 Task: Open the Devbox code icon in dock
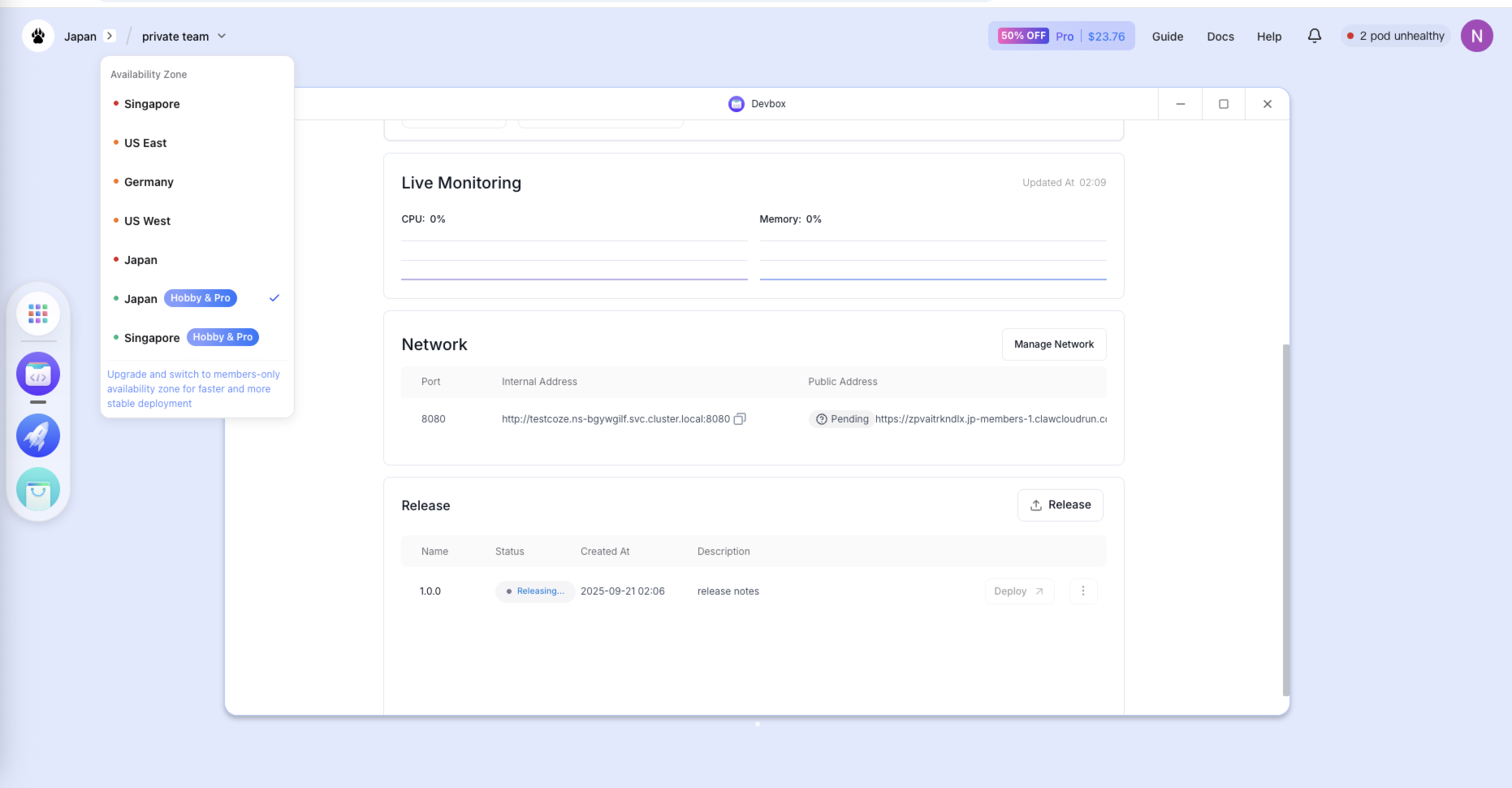(38, 374)
